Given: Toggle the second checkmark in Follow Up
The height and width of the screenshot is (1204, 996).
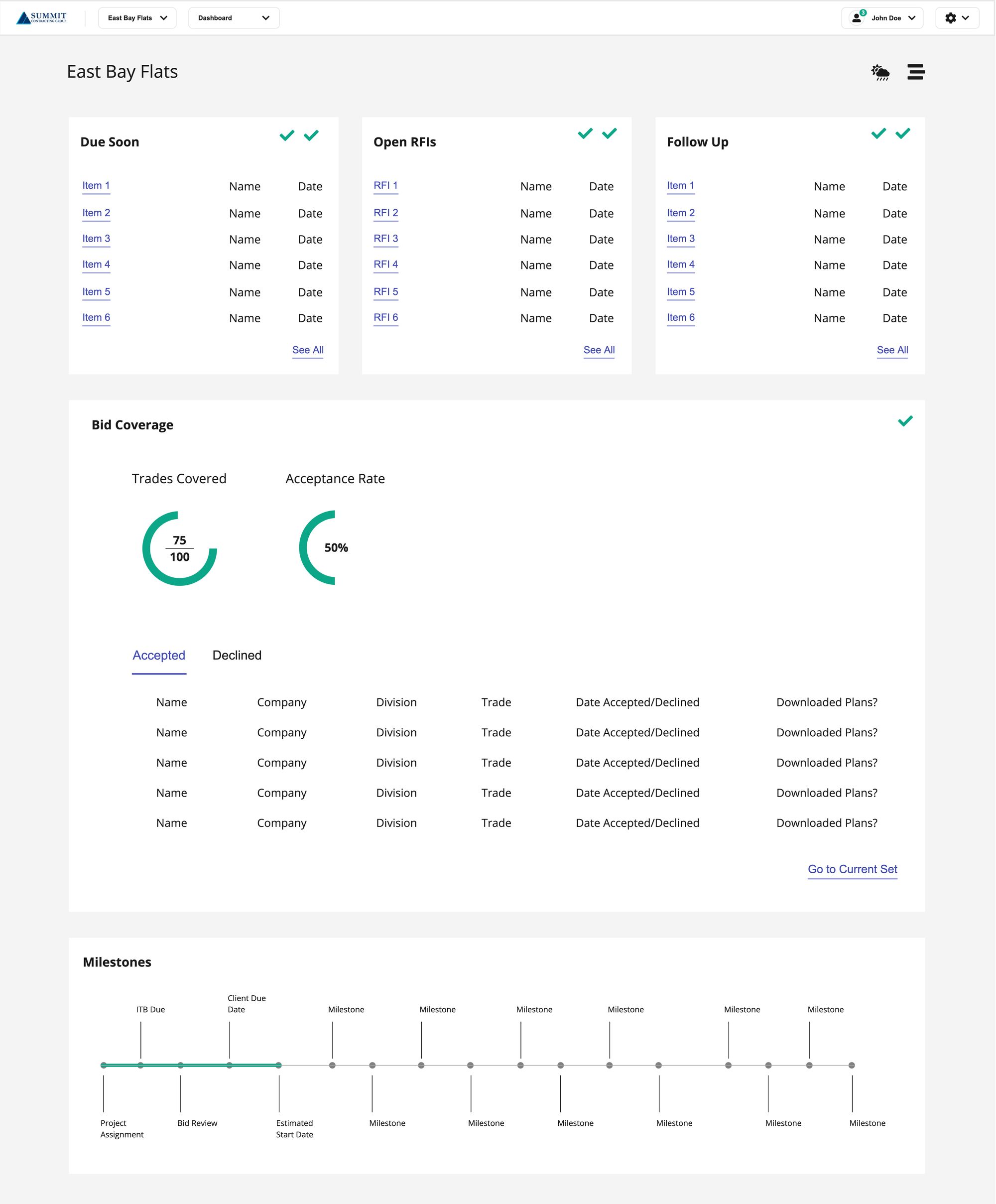Looking at the screenshot, I should [x=902, y=134].
